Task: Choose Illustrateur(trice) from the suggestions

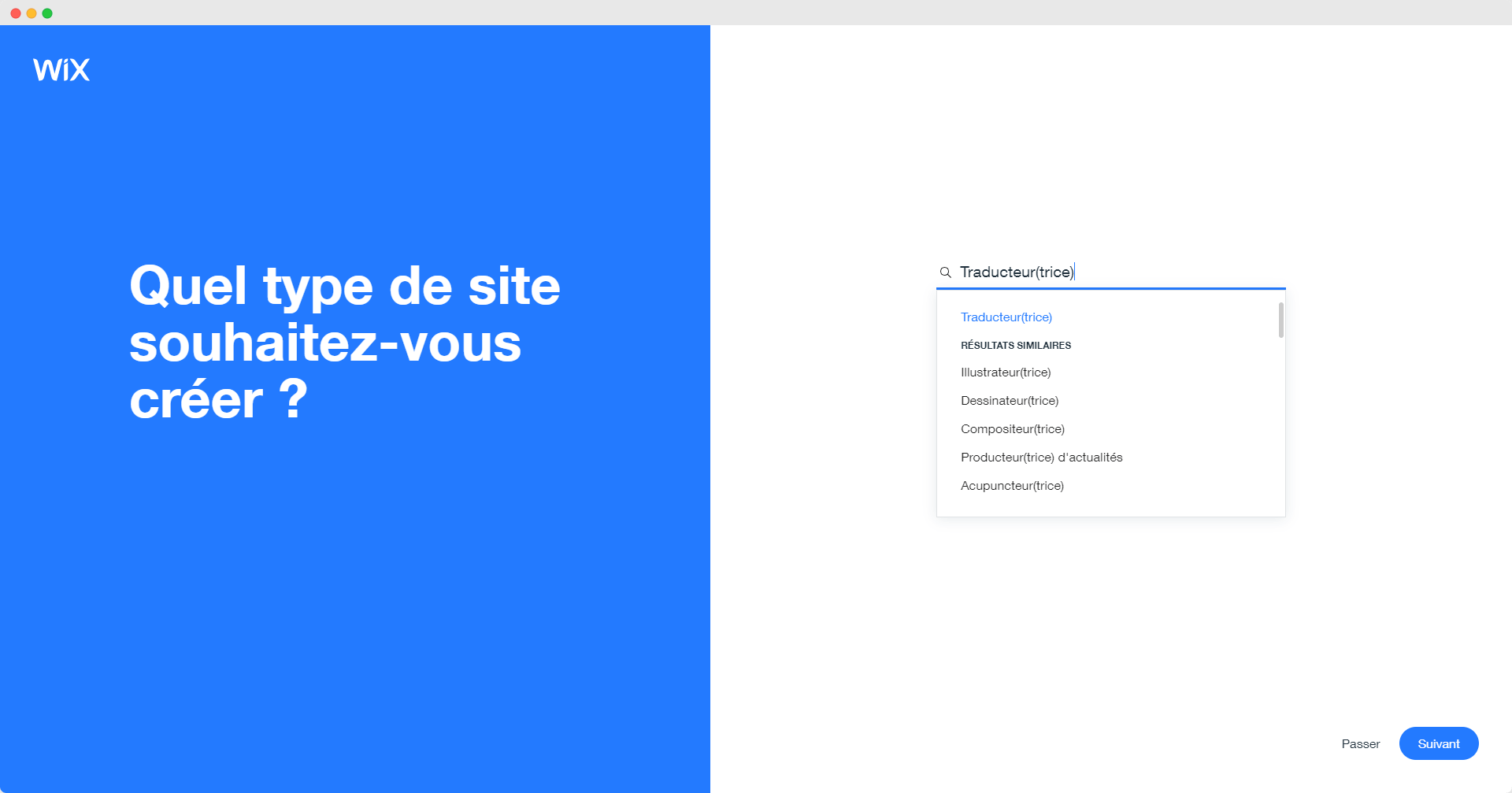Action: pos(1005,372)
